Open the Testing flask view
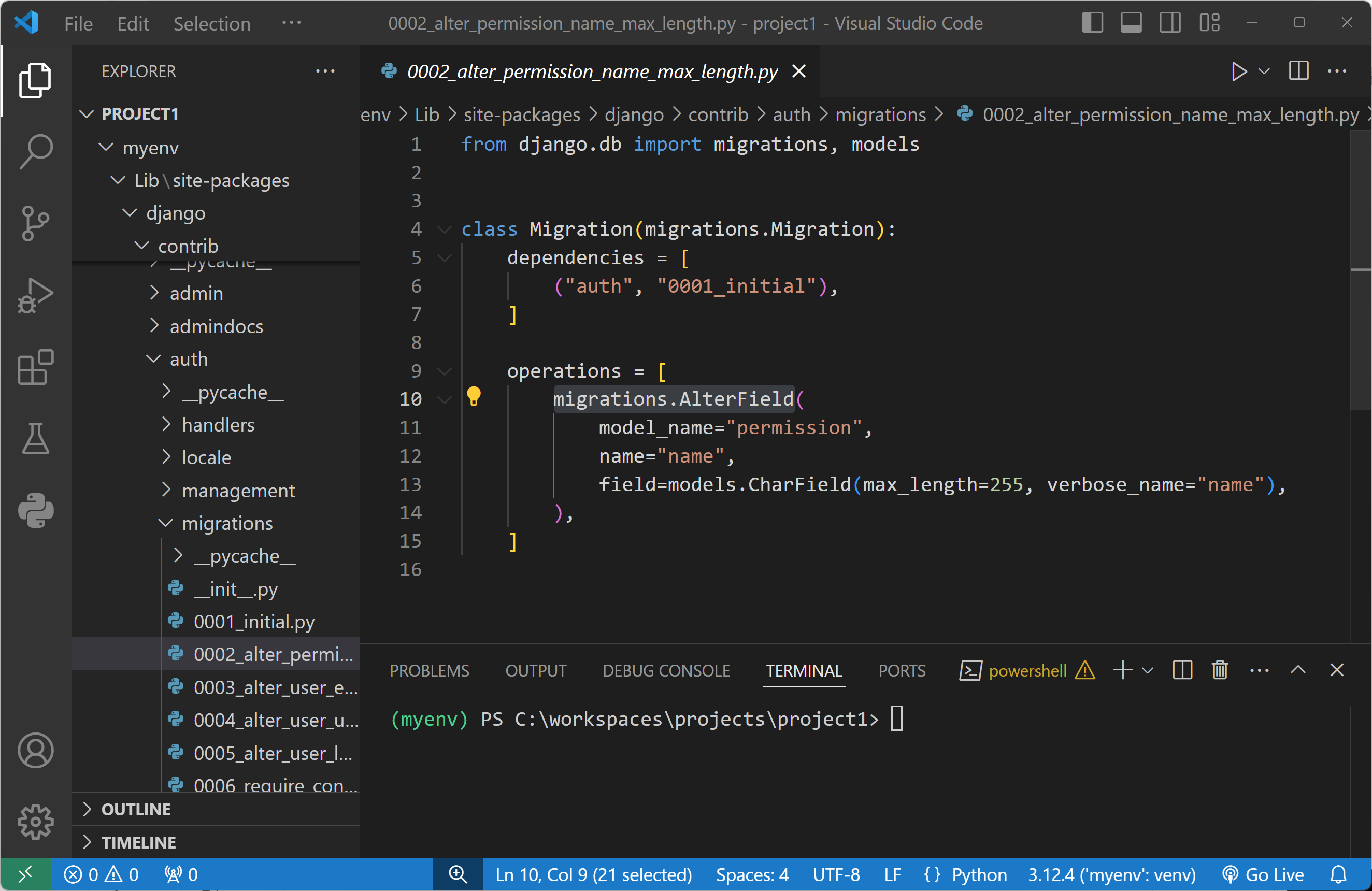1372x891 pixels. (35, 439)
